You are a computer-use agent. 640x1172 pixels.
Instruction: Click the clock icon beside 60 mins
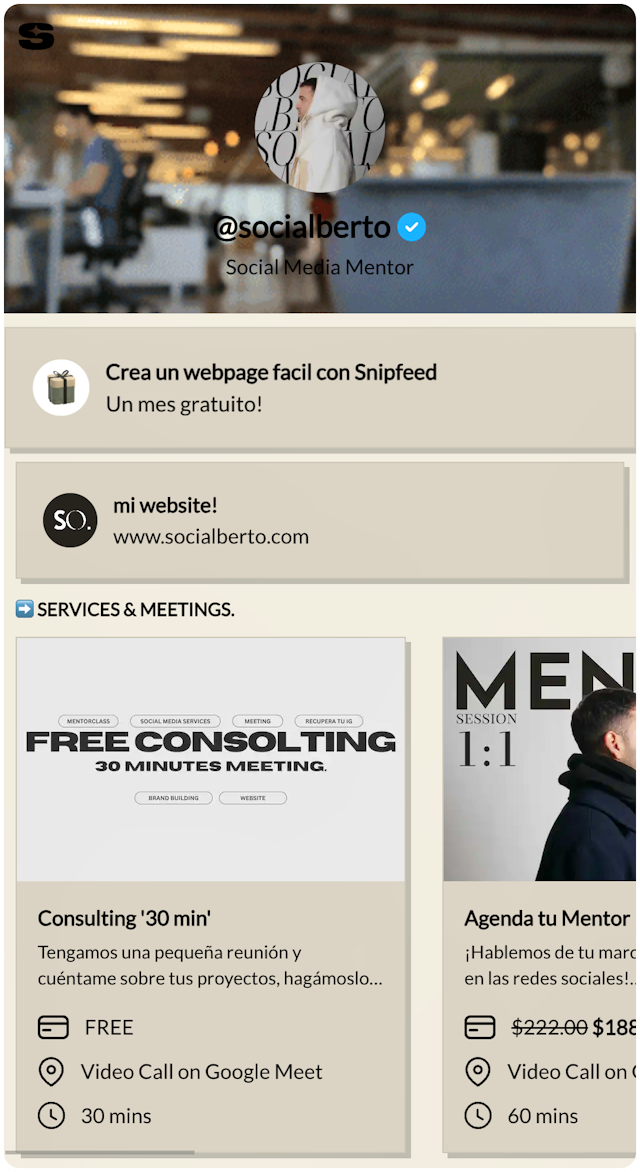[x=478, y=1116]
